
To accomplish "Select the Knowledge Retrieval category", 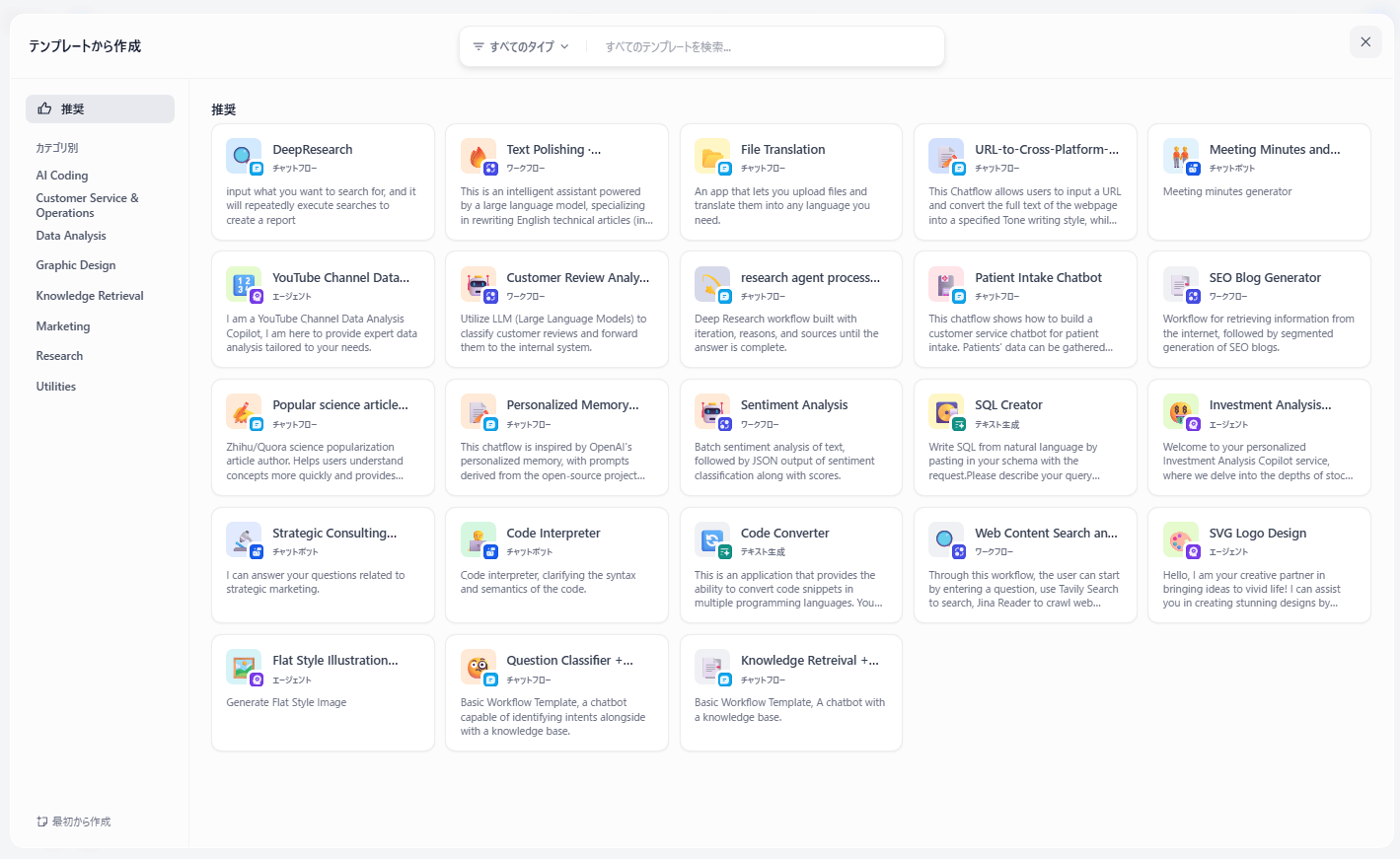I will click(x=90, y=296).
